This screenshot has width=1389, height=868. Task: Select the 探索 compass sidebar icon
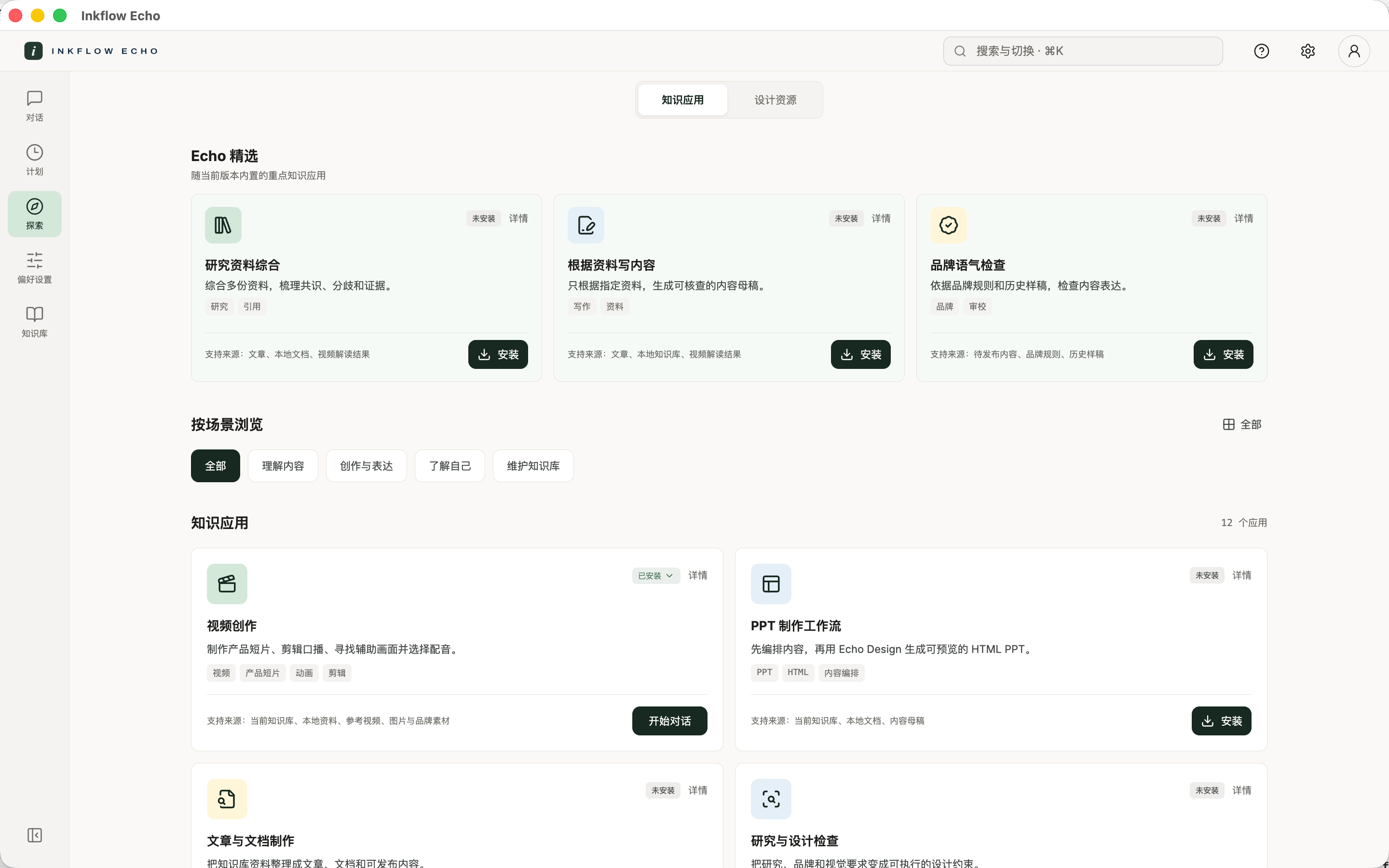coord(34,214)
